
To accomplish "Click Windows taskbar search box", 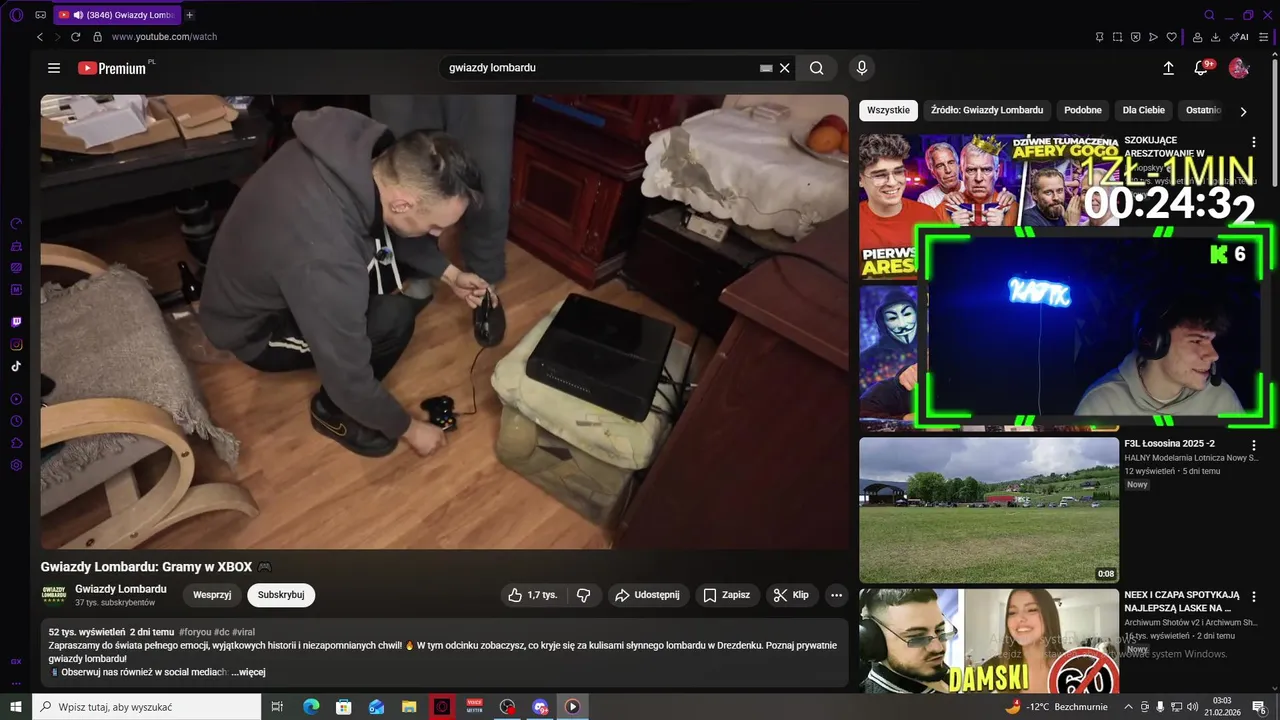I will pyautogui.click(x=147, y=707).
